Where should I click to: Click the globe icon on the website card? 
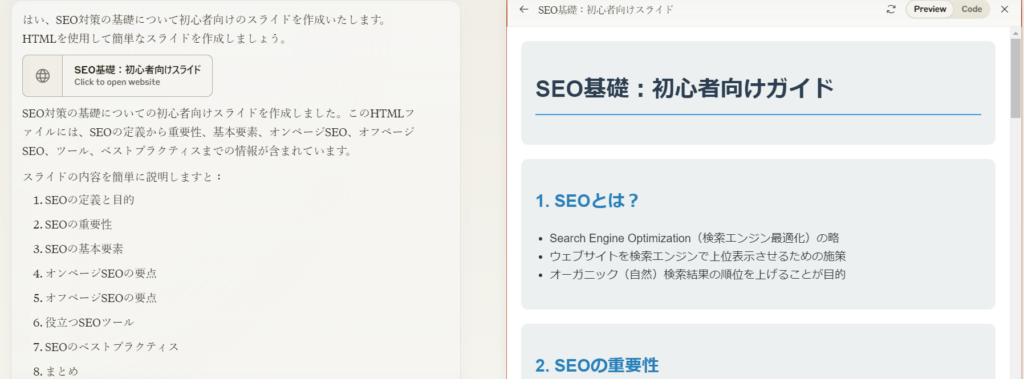click(42, 76)
